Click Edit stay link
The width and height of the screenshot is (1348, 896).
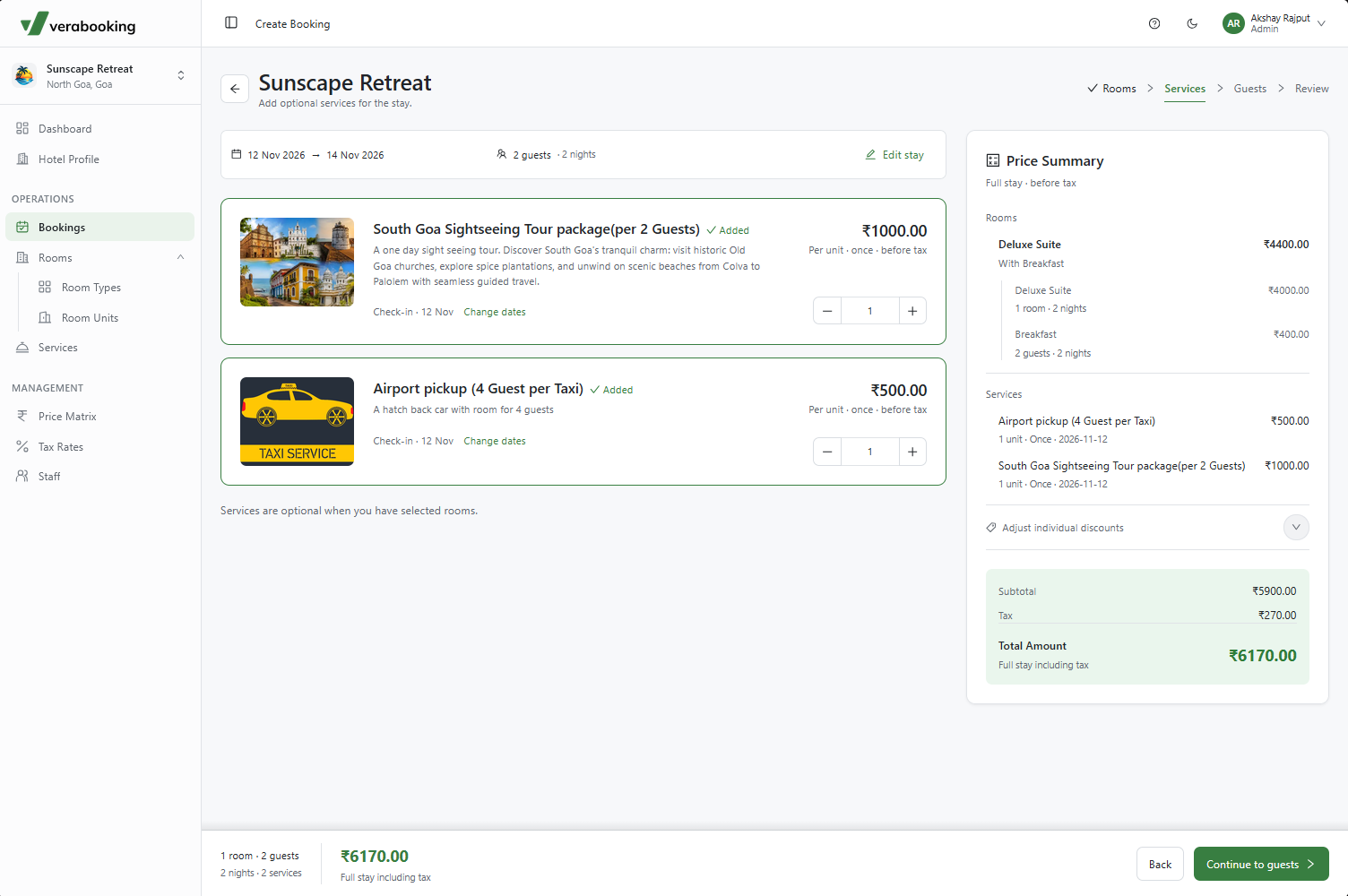(x=894, y=155)
